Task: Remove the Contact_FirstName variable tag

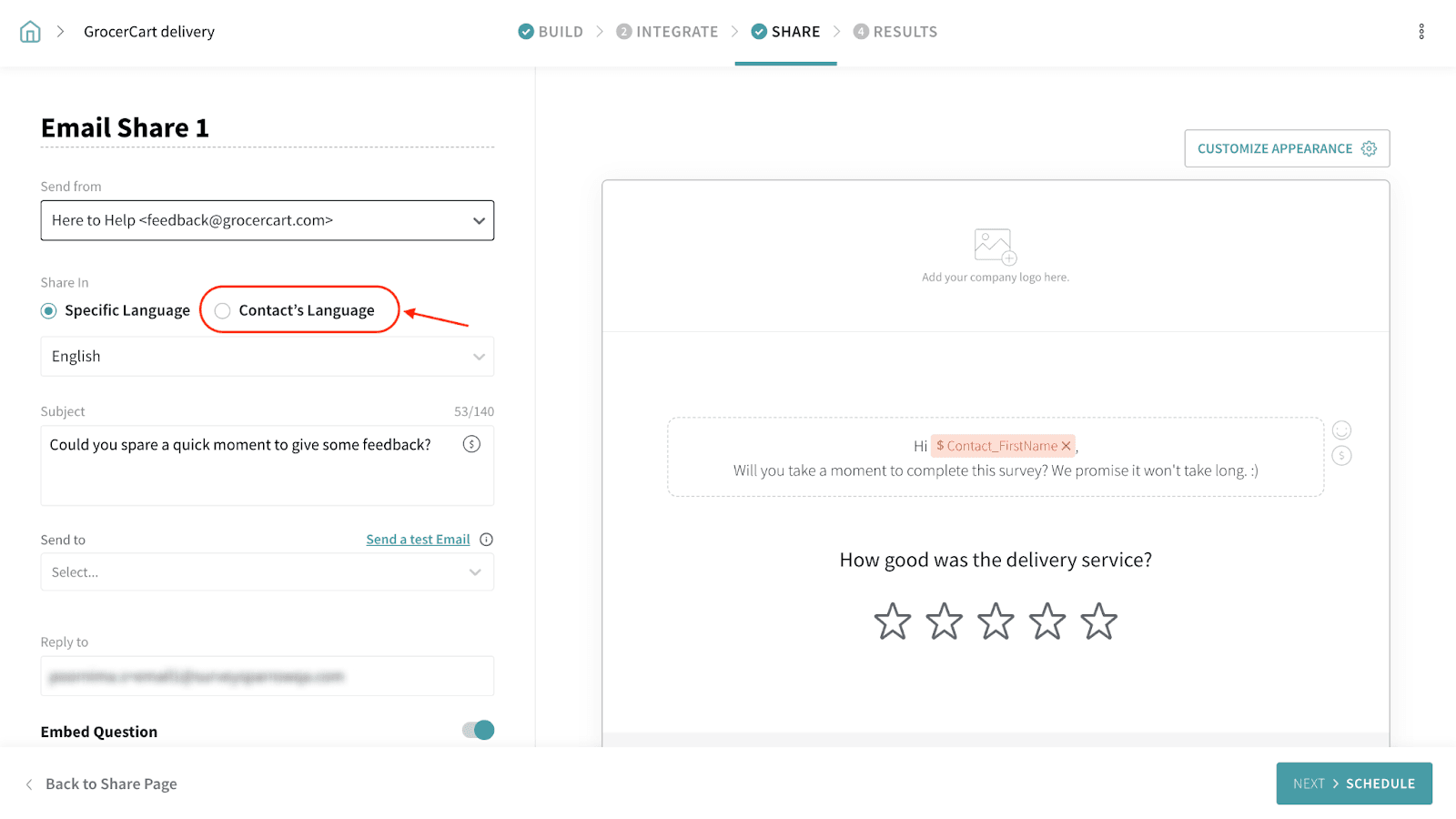Action: click(1066, 446)
